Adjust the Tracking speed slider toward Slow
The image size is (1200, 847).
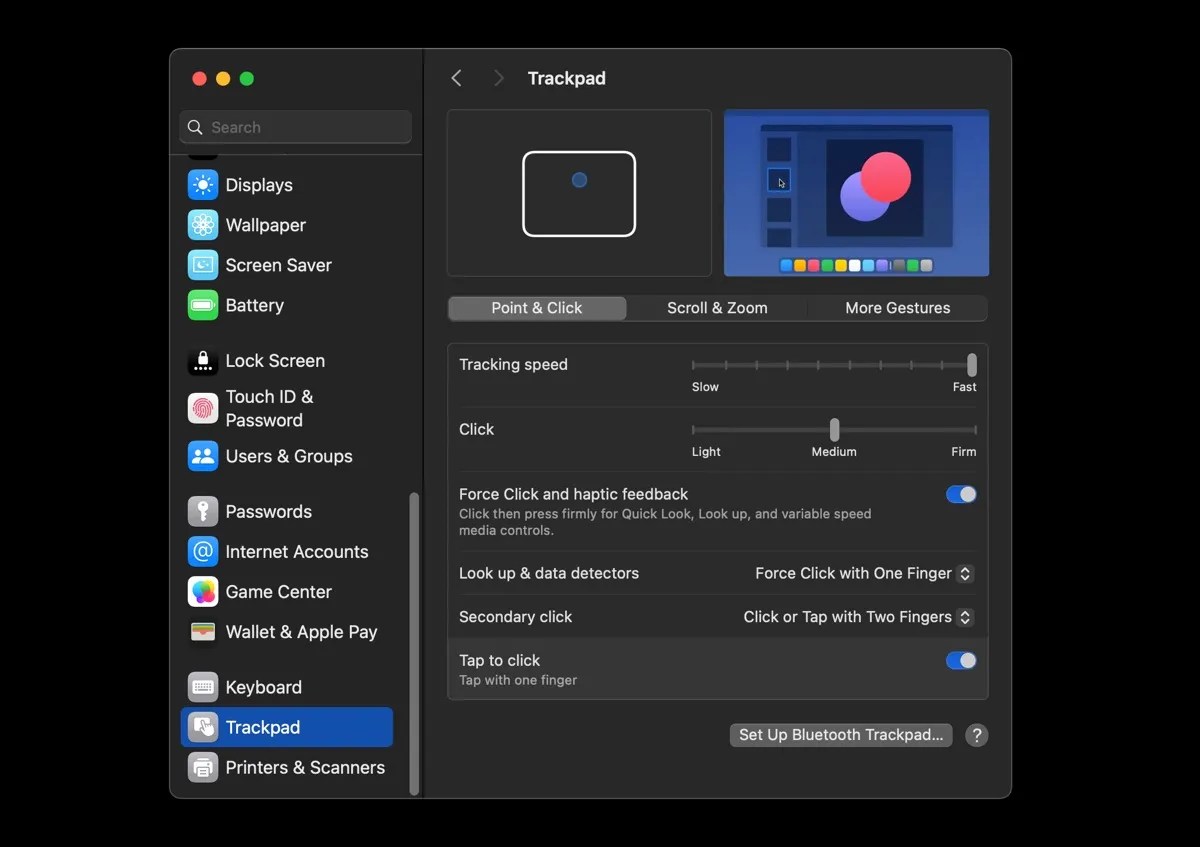point(720,366)
